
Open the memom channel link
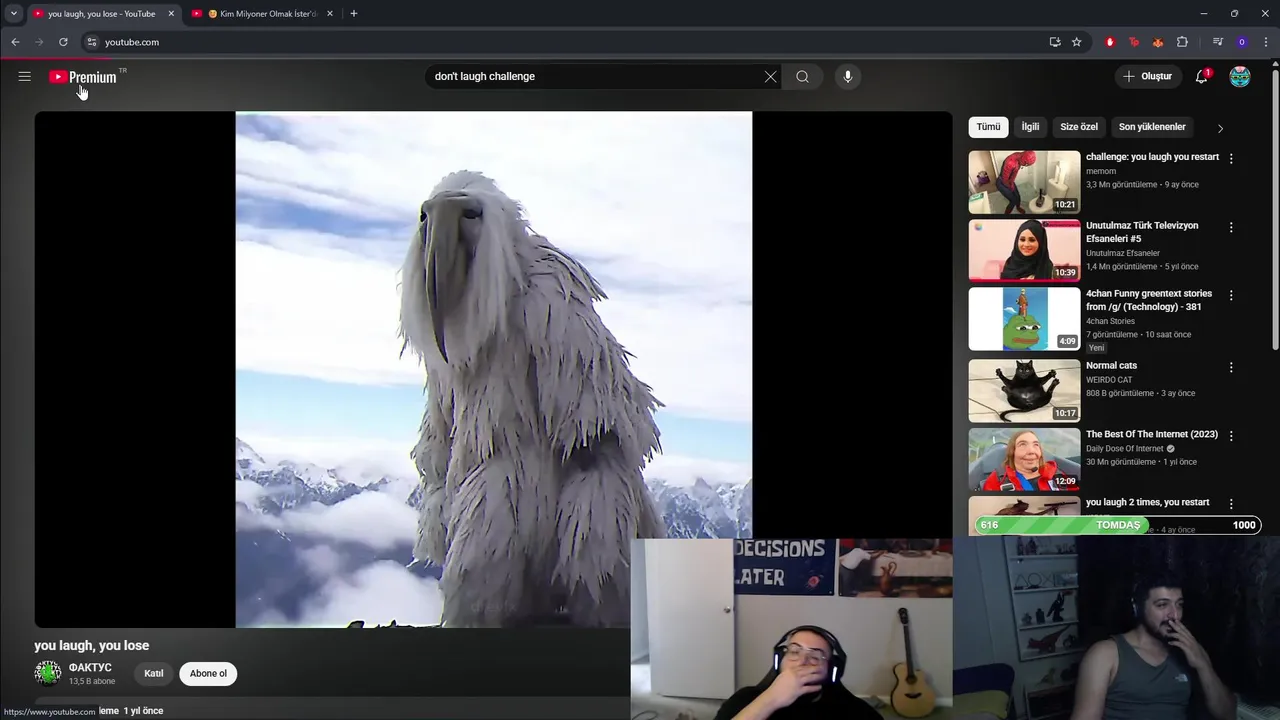[1101, 171]
